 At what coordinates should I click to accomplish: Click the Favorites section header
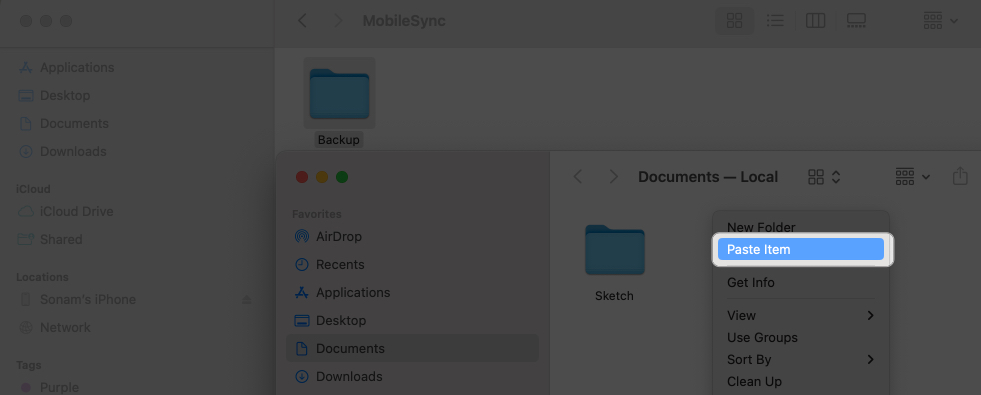[x=317, y=214]
